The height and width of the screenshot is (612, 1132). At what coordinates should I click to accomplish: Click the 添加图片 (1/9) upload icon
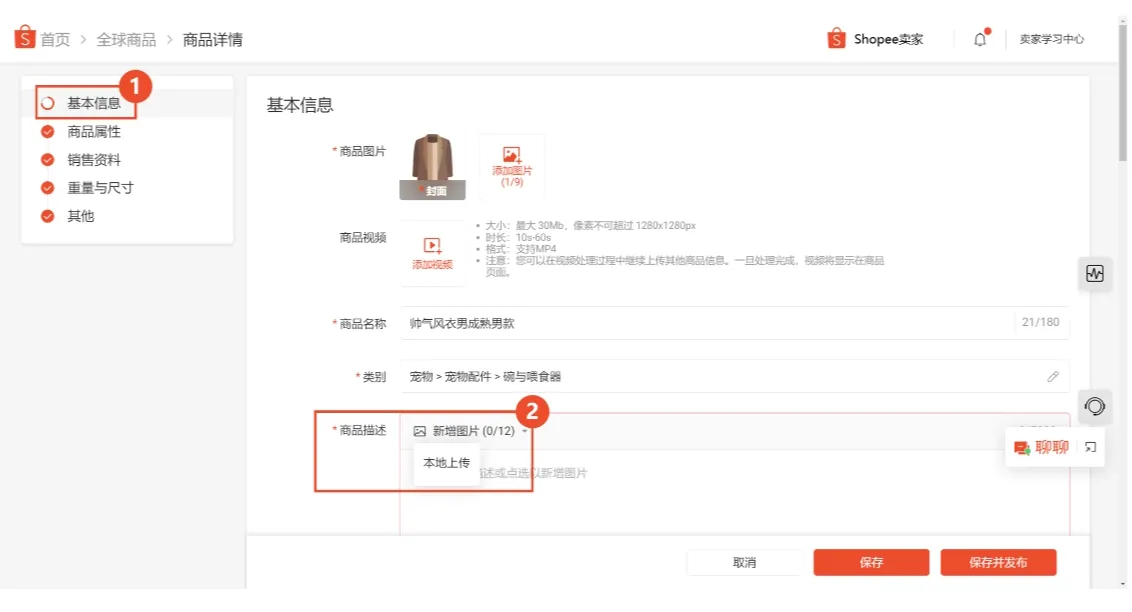(511, 161)
